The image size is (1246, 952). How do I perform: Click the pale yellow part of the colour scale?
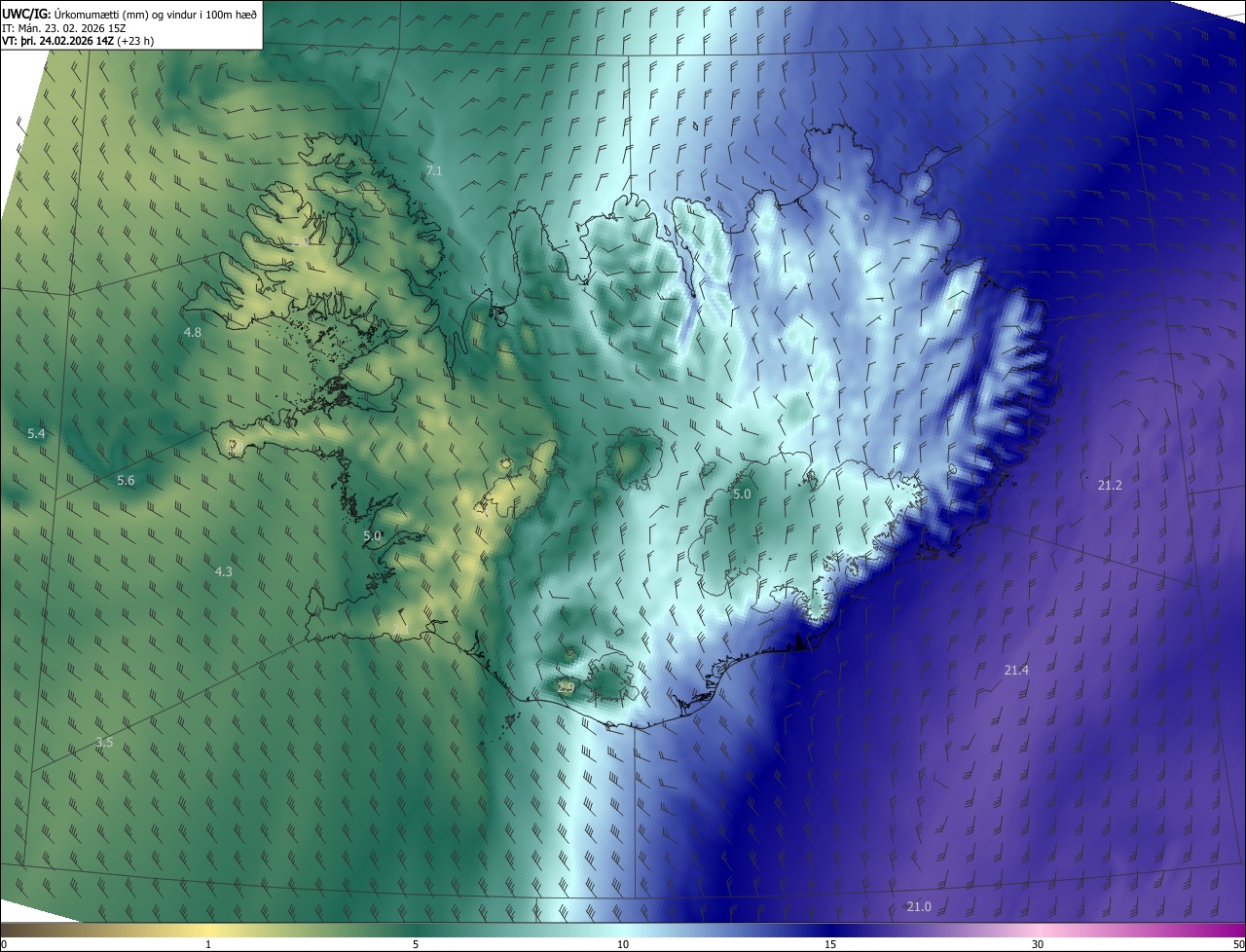(x=209, y=931)
